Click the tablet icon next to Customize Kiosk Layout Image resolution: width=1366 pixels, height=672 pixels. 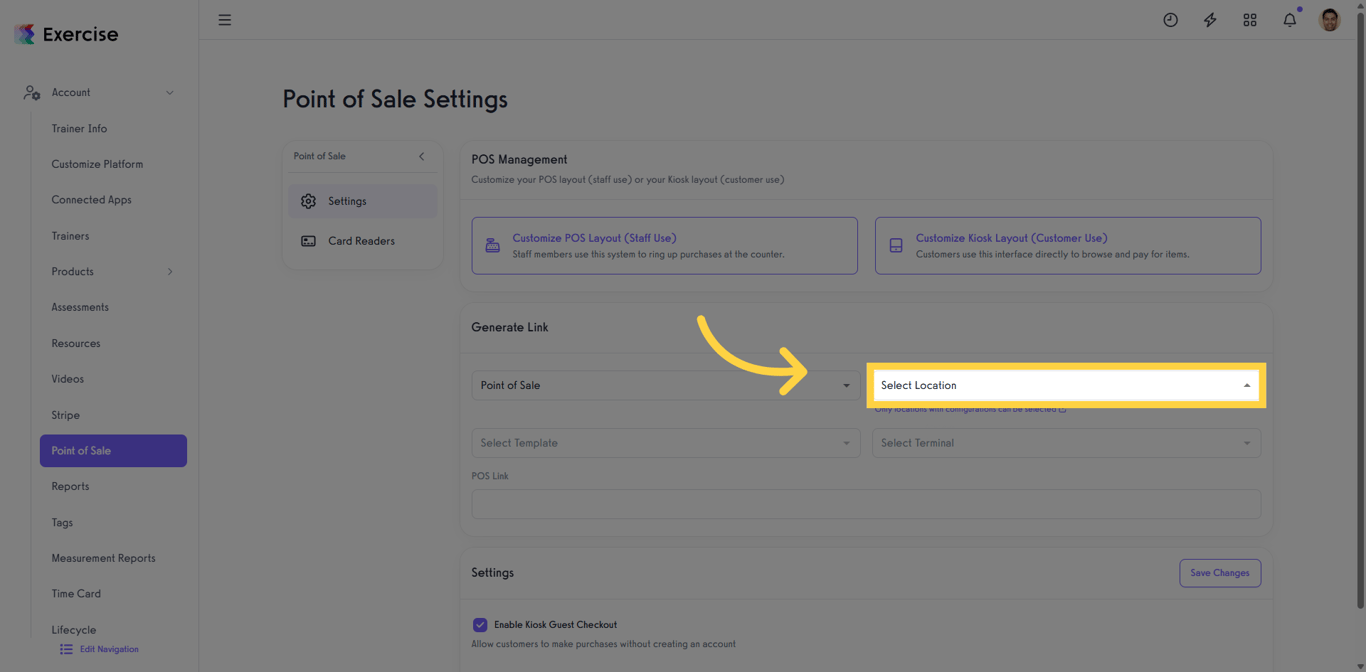tap(895, 243)
